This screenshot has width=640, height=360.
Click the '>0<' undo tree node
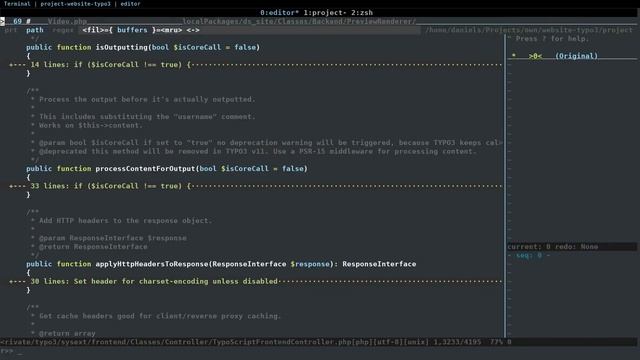tap(535, 56)
